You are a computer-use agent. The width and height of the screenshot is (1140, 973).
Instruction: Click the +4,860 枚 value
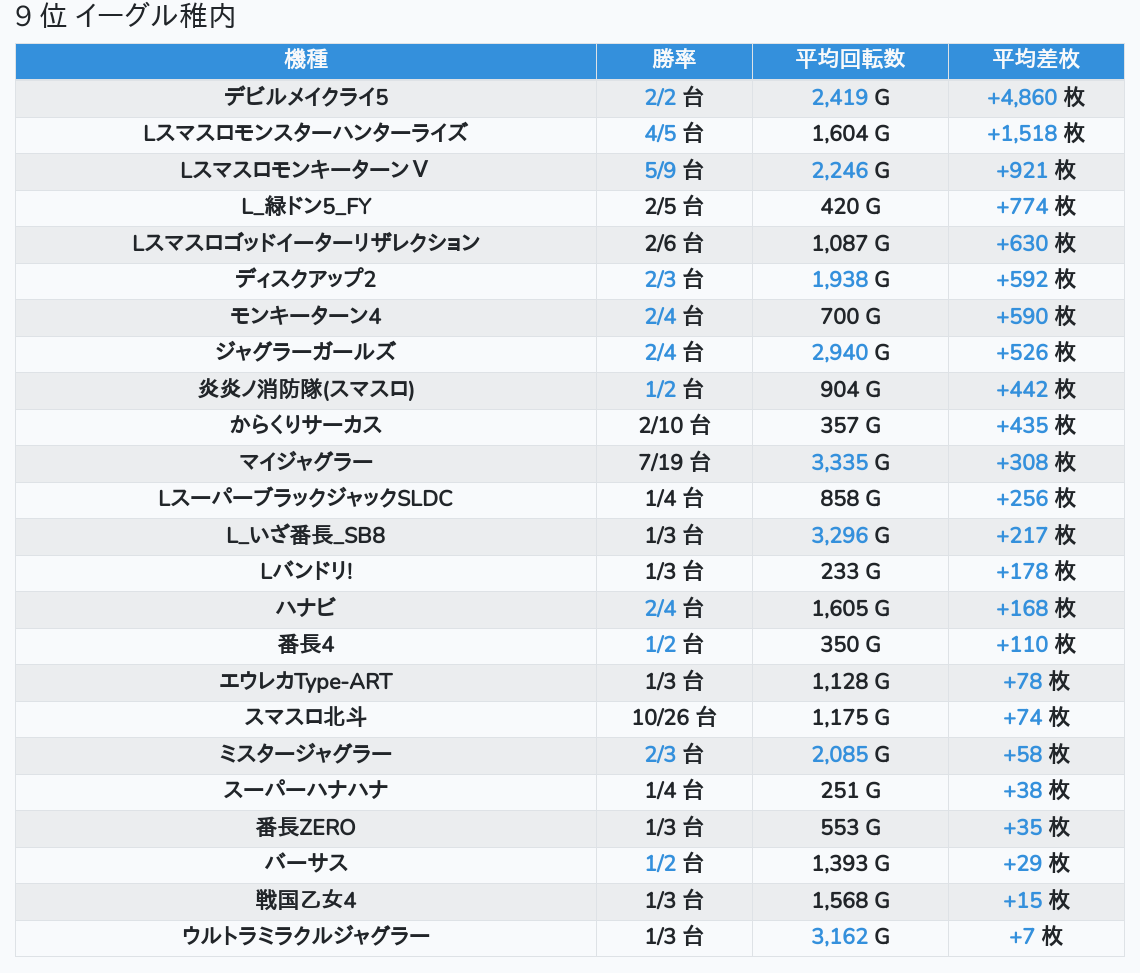(1036, 97)
